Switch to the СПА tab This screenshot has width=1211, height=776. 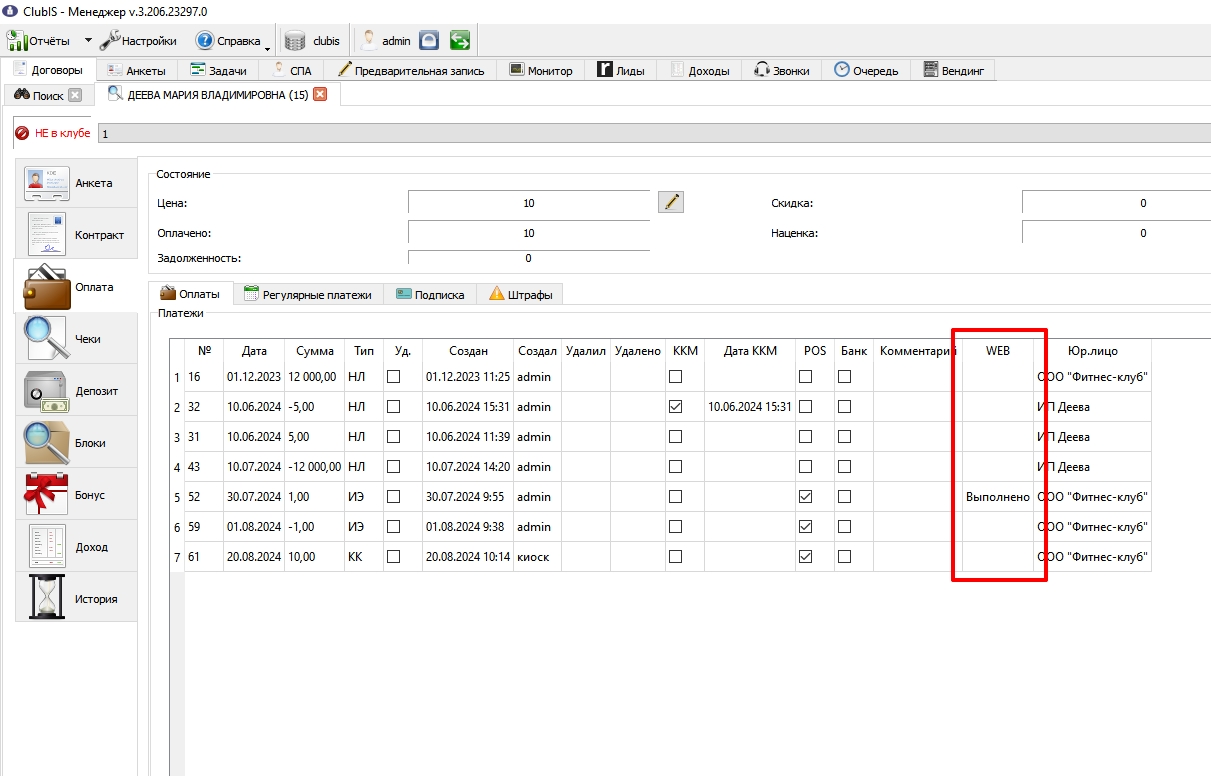point(293,71)
